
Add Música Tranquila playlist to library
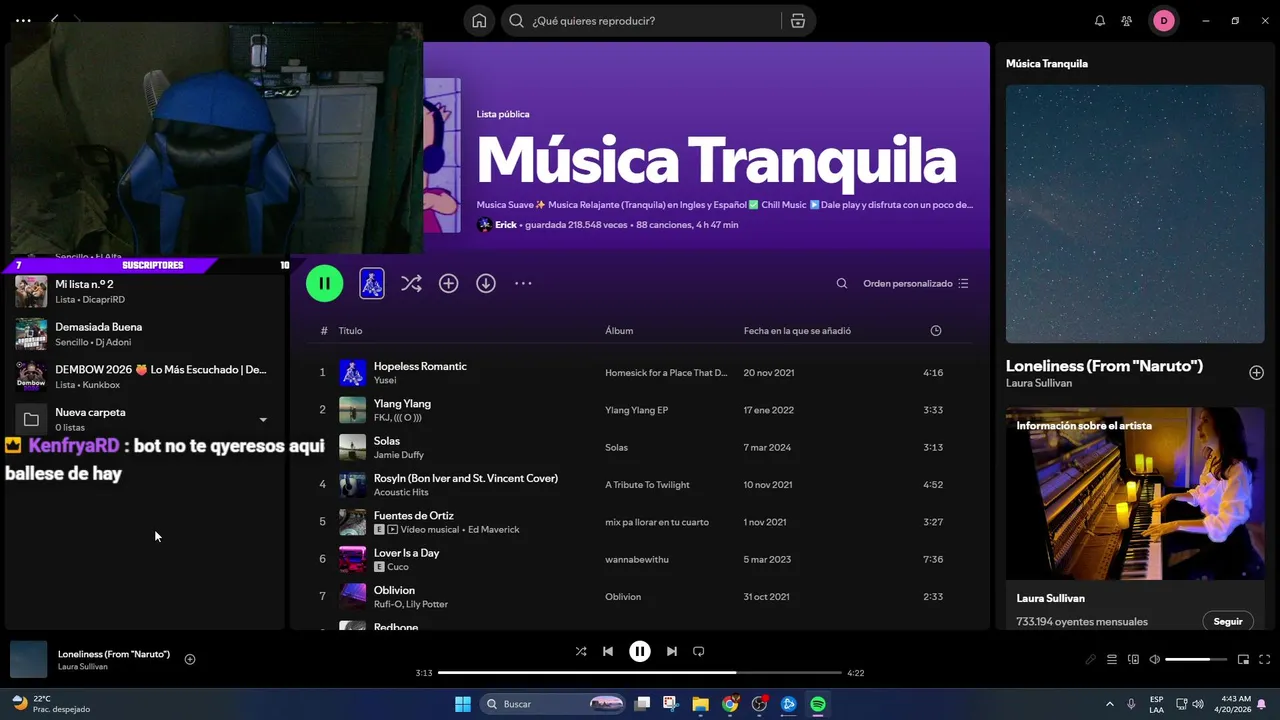coord(448,284)
